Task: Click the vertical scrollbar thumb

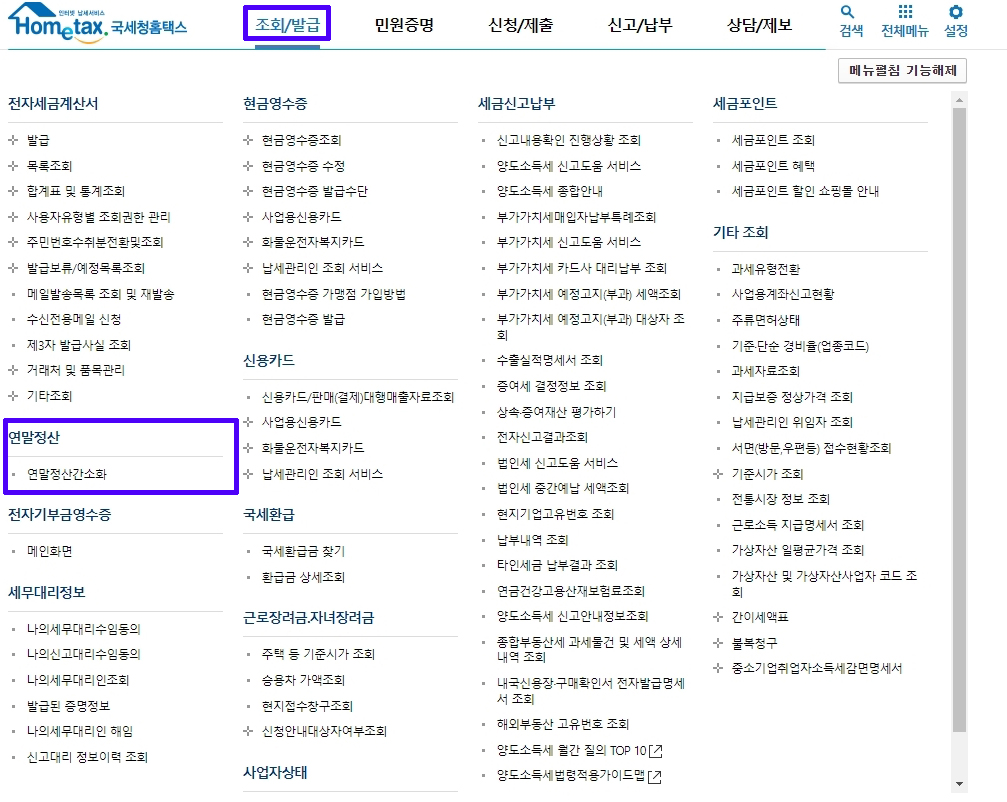Action: point(959,419)
